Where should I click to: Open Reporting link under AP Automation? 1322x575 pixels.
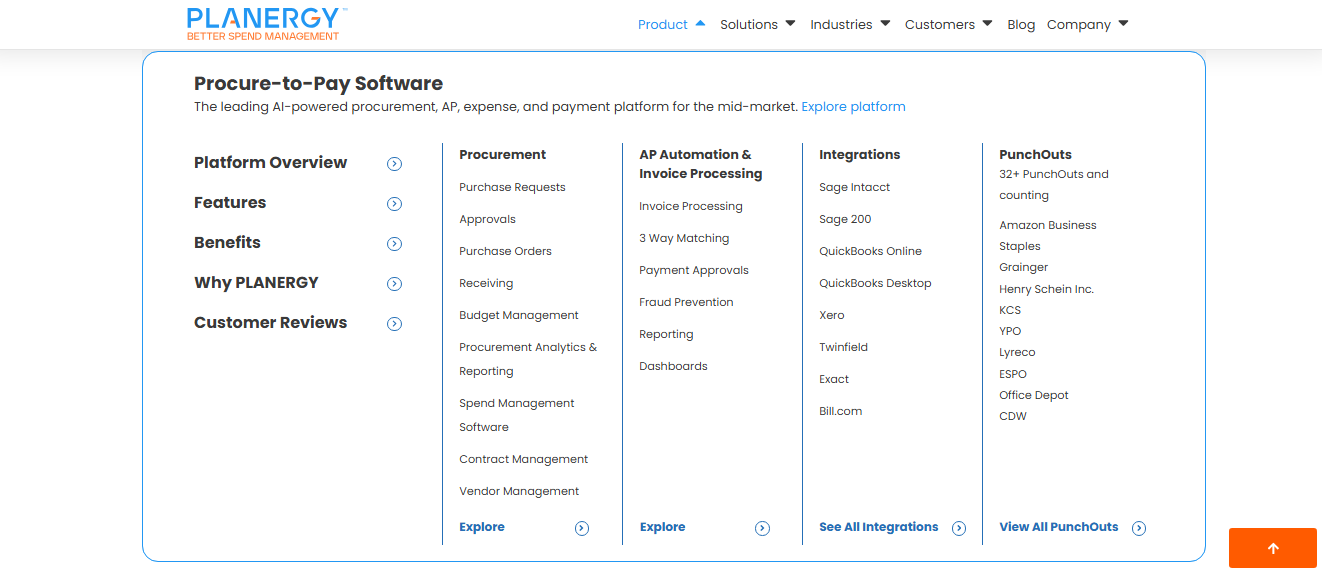pyautogui.click(x=666, y=334)
